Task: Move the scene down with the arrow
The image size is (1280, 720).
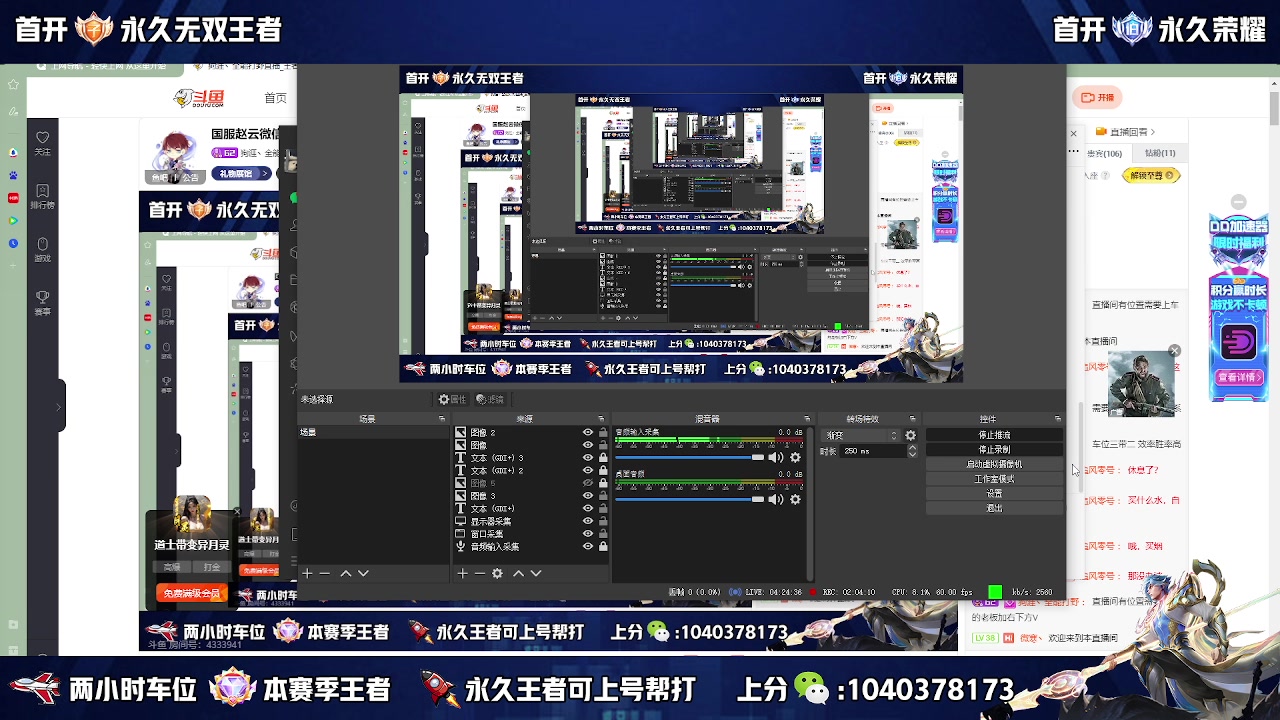Action: (363, 573)
